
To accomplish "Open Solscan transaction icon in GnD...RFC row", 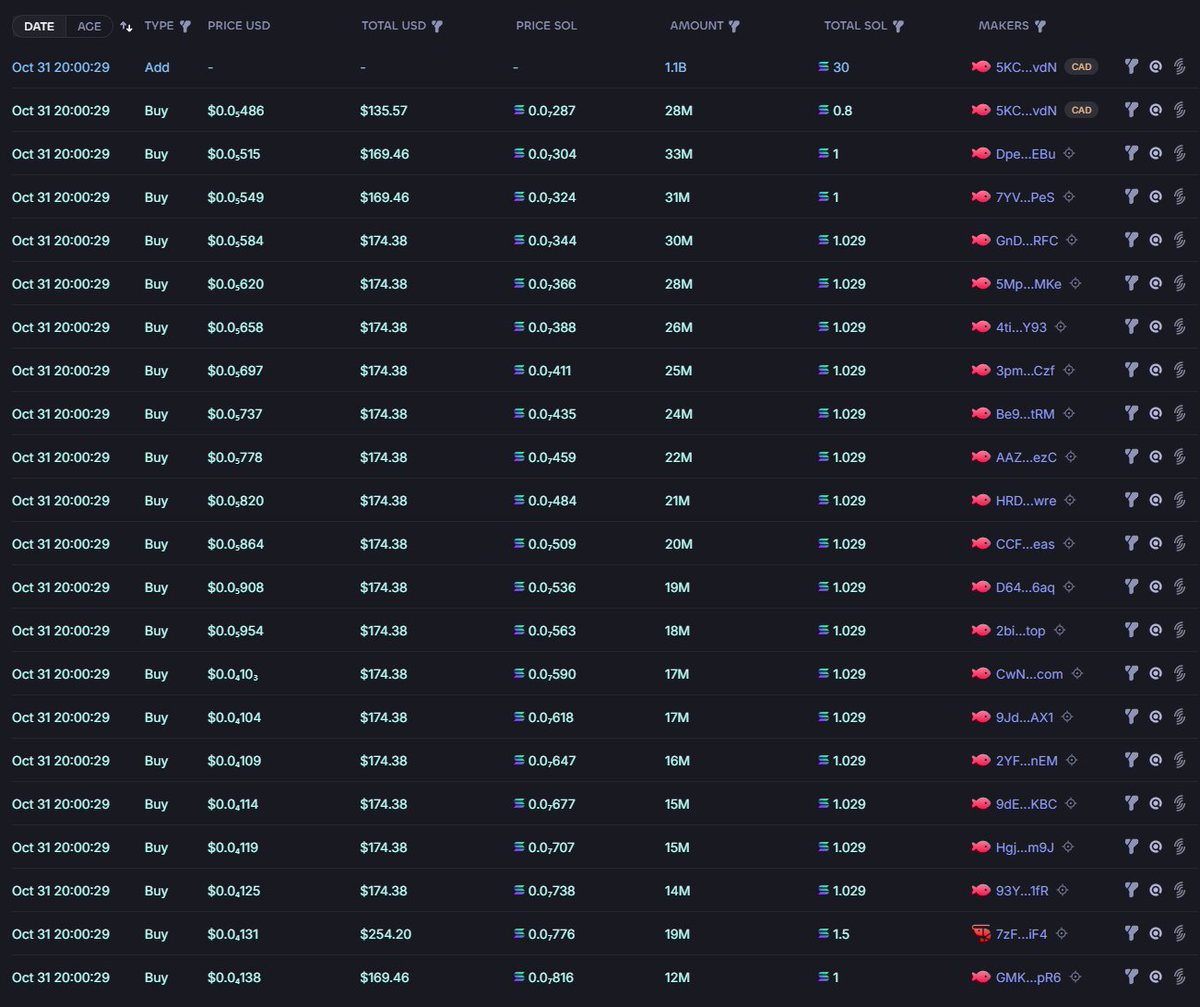I will coord(1179,240).
